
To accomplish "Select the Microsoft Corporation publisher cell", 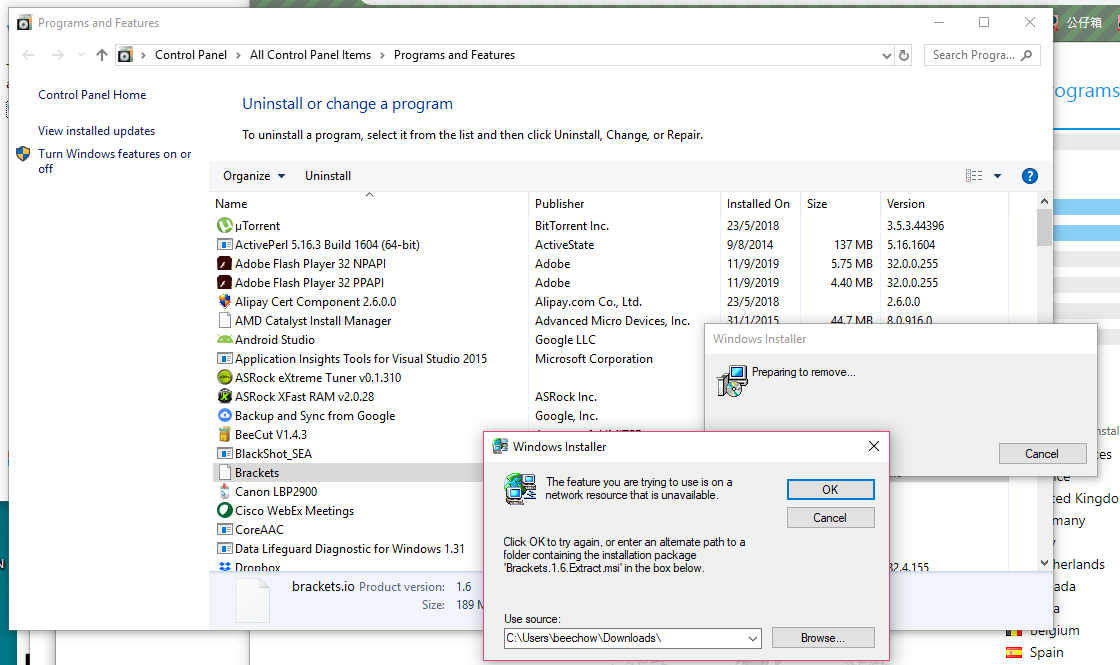I will [x=594, y=359].
